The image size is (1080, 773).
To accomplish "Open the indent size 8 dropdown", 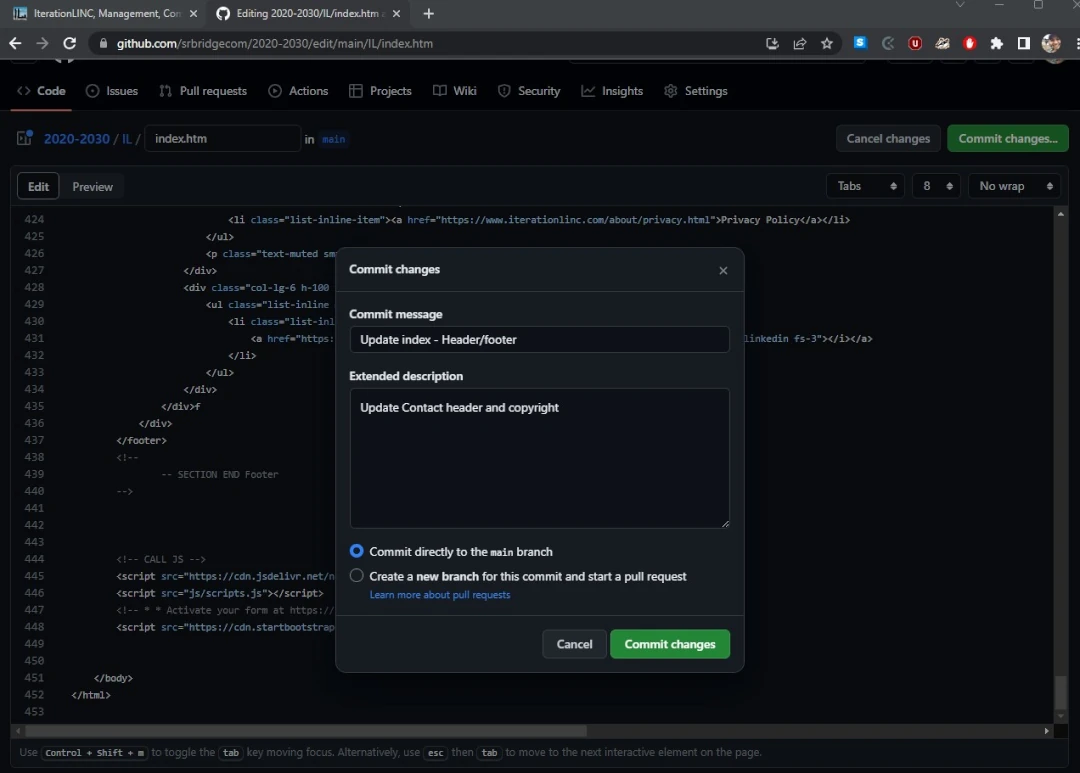I will coord(936,186).
